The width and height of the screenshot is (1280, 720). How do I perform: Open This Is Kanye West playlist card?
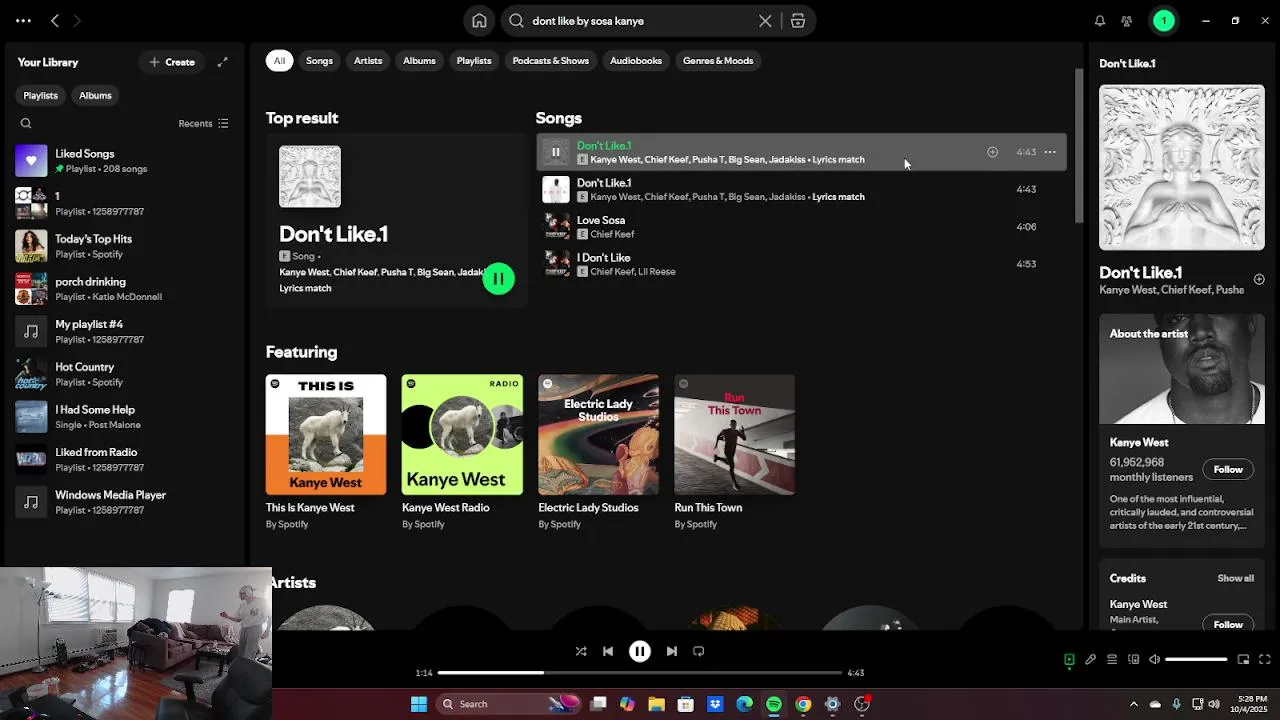[x=326, y=452]
